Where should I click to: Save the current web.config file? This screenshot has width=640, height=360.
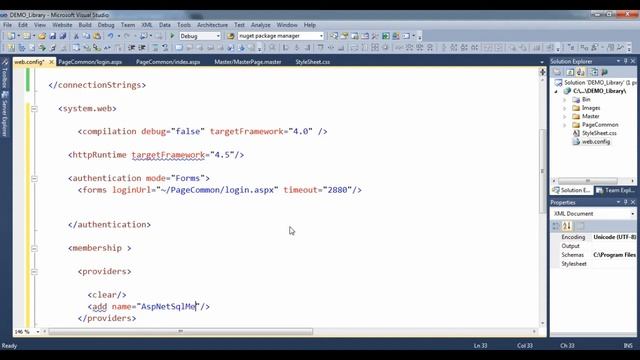point(53,36)
